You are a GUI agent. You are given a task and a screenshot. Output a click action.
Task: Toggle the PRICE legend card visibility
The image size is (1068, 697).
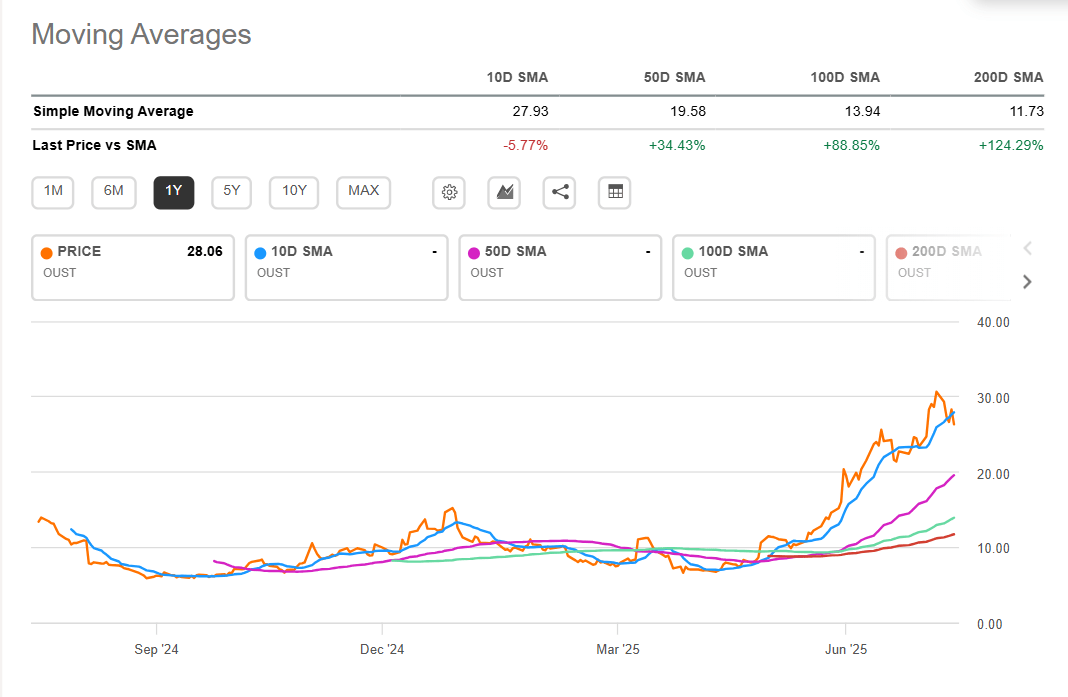[x=132, y=267]
